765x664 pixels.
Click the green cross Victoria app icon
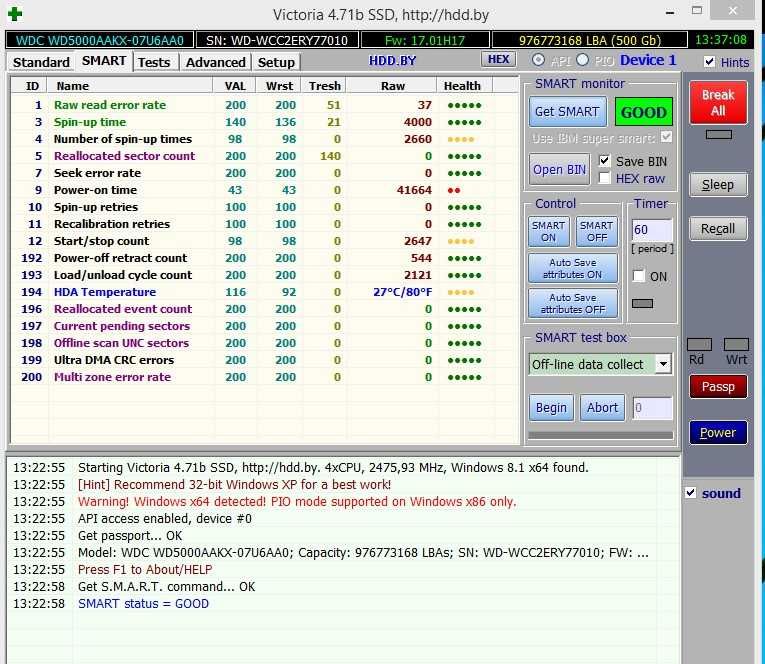pyautogui.click(x=15, y=14)
